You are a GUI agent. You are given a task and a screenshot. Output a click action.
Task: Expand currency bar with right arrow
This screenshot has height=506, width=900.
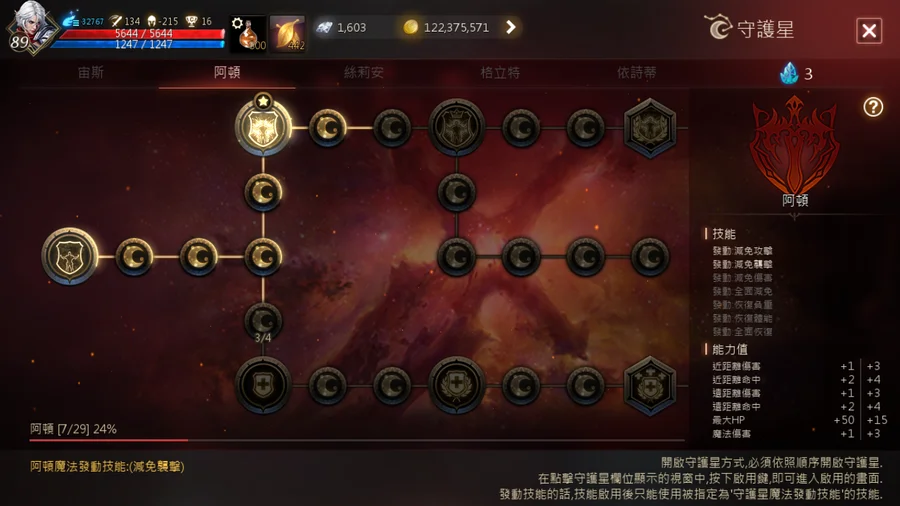(x=510, y=27)
